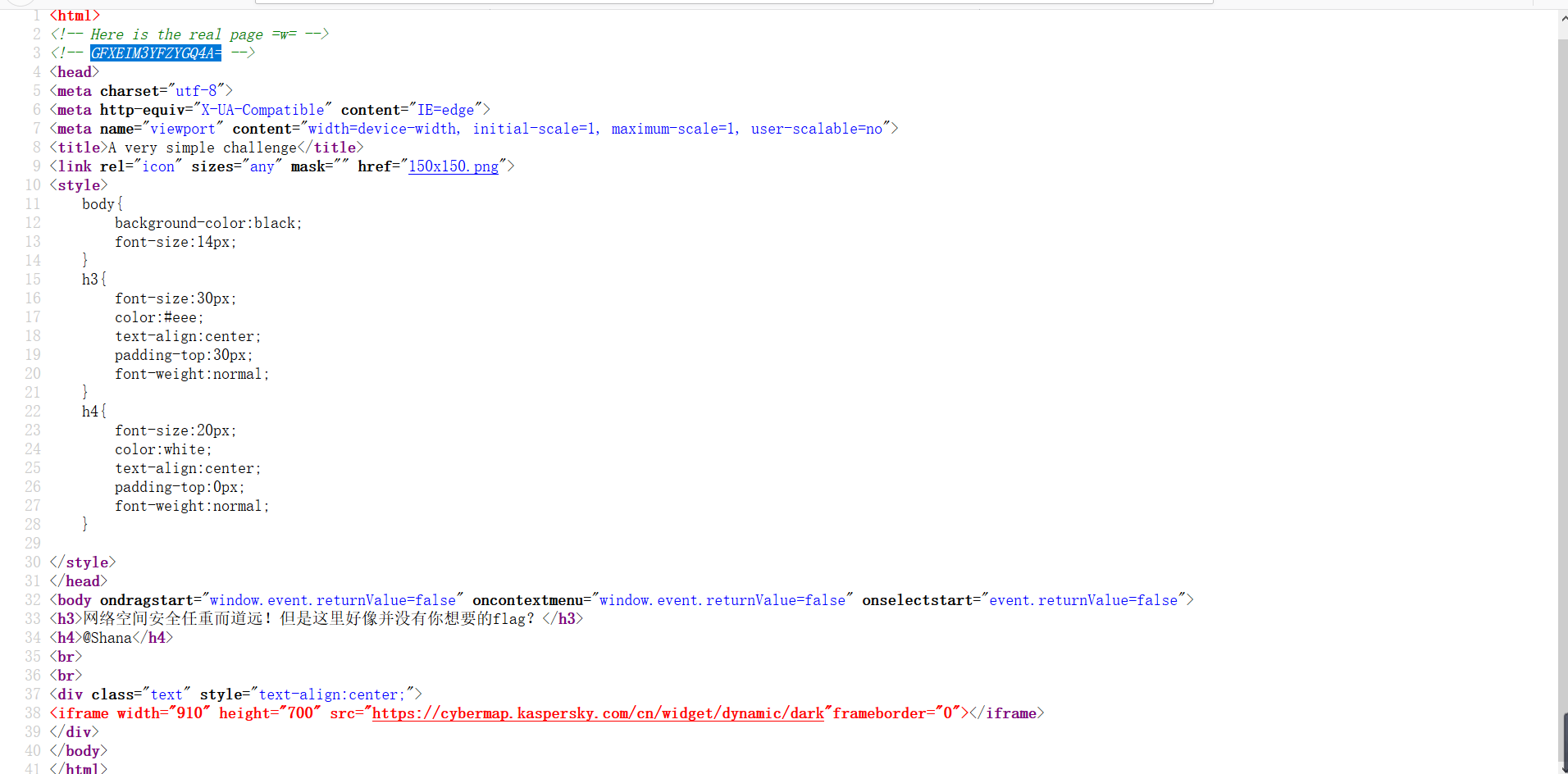This screenshot has height=774, width=1568.
Task: Click the viewport content attribute value
Action: (x=595, y=129)
